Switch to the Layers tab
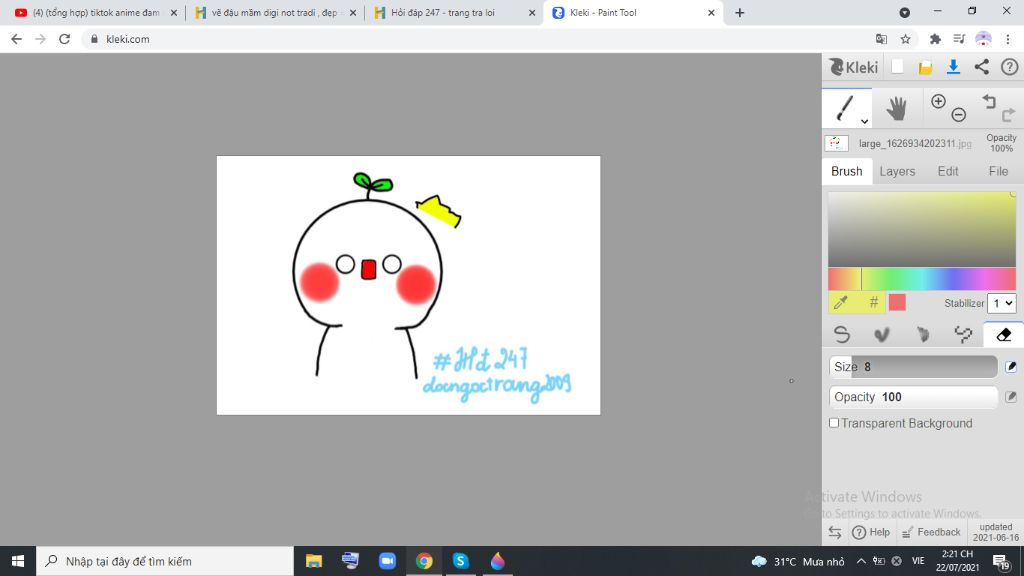This screenshot has height=576, width=1024. pyautogui.click(x=897, y=171)
